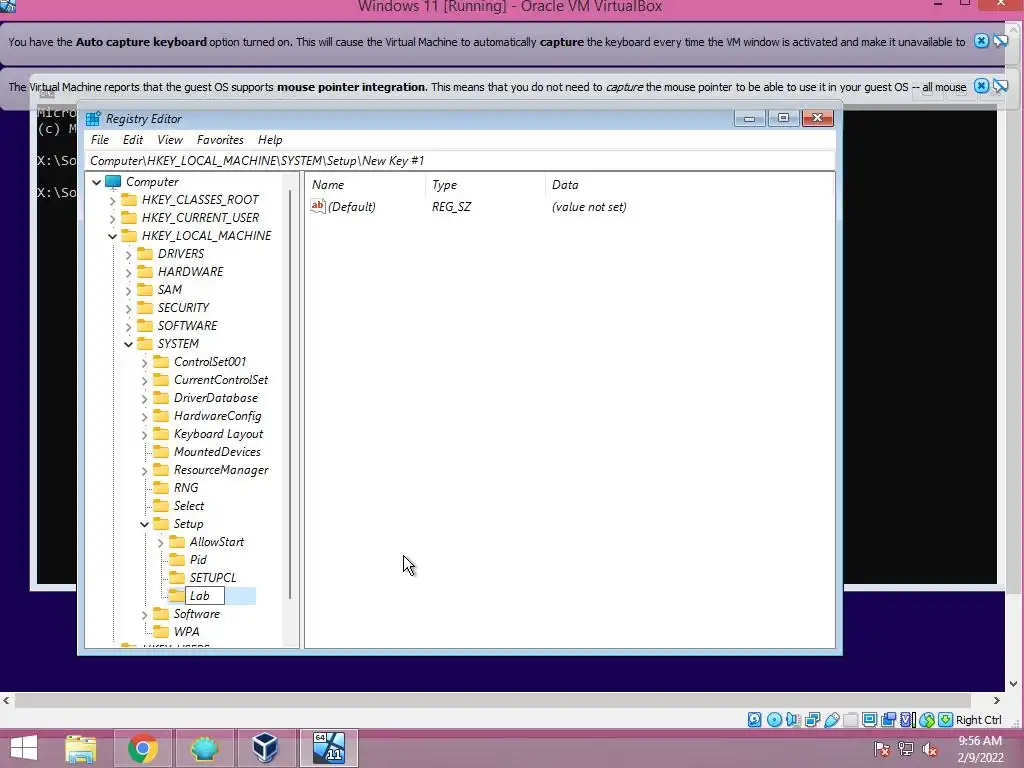Suppress future mouse pointer integration messages icon
The width and height of the screenshot is (1024, 768).
click(1000, 86)
